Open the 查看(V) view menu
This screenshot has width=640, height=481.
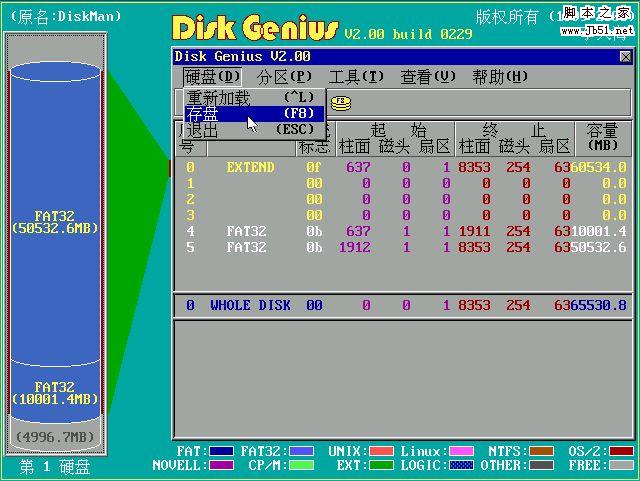pos(428,76)
